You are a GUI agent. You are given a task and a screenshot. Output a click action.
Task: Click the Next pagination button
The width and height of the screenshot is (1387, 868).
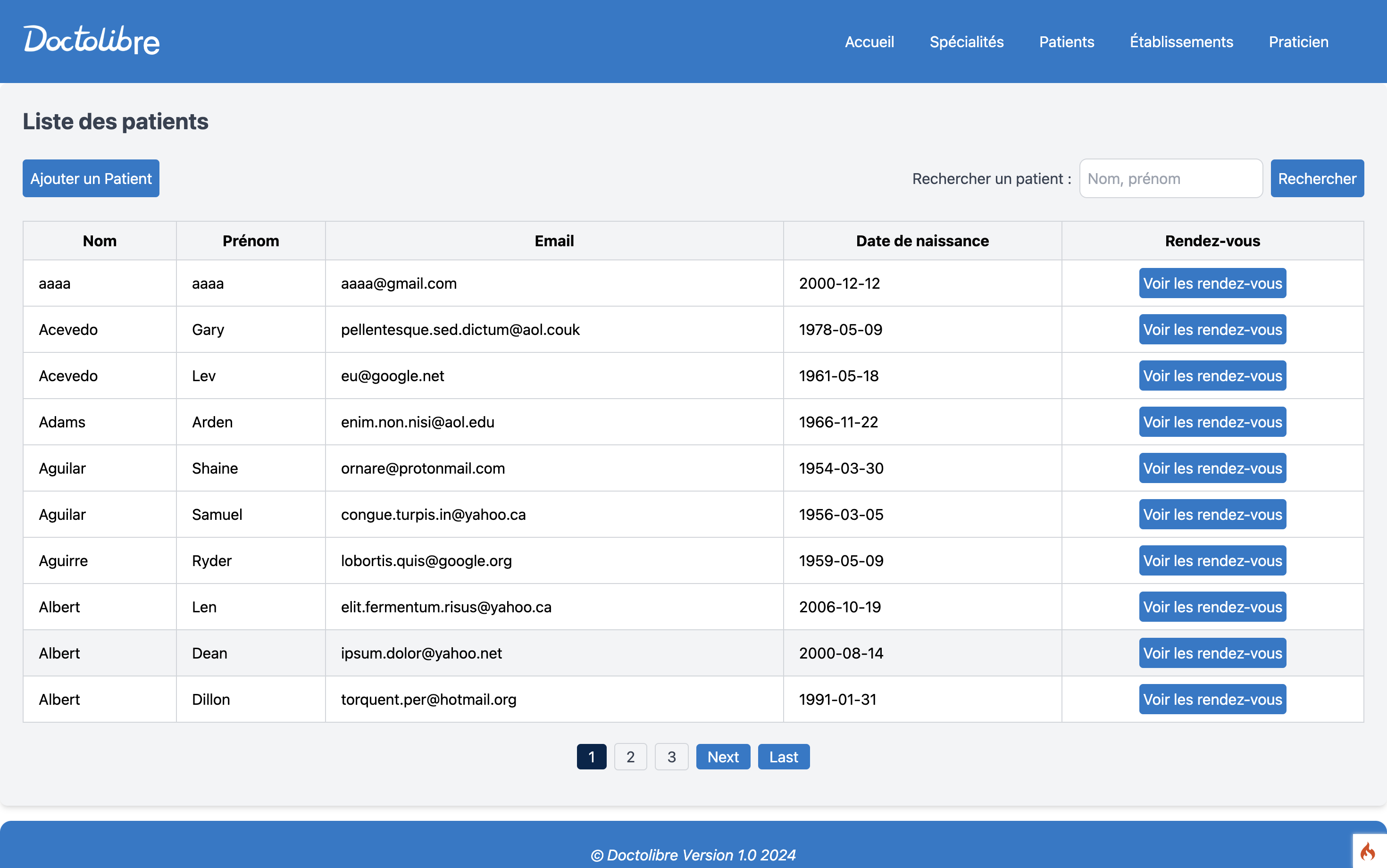[723, 757]
